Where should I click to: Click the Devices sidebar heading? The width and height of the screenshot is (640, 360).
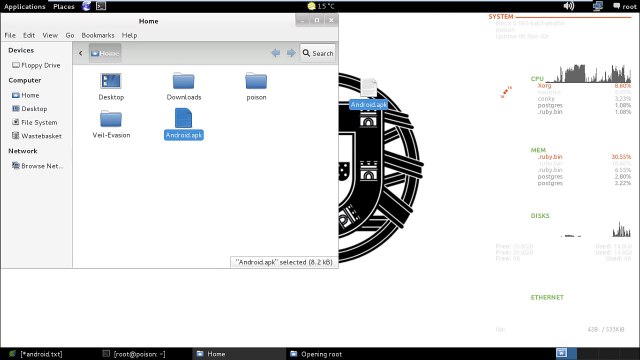tap(21, 50)
